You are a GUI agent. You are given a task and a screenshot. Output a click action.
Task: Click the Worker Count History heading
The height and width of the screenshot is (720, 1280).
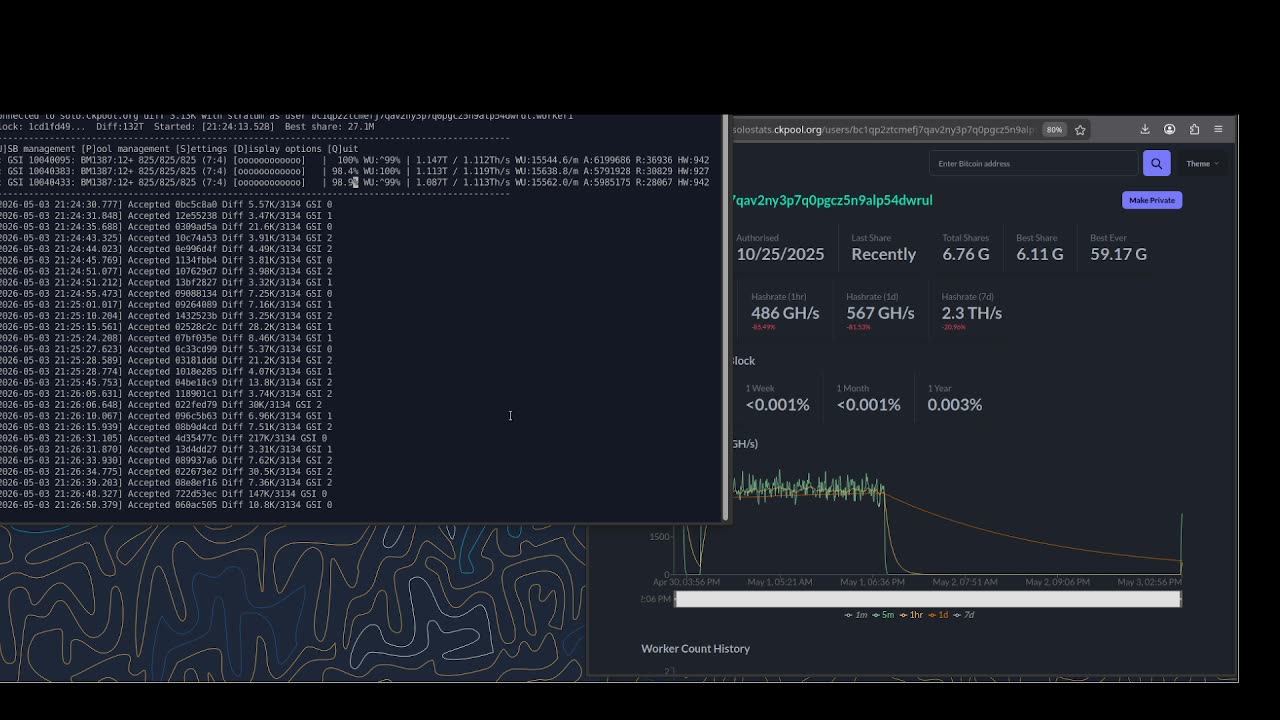pos(695,648)
